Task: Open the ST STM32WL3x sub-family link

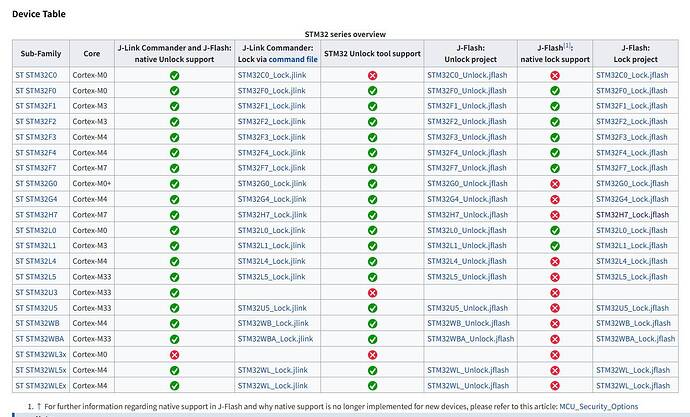Action: coord(41,354)
